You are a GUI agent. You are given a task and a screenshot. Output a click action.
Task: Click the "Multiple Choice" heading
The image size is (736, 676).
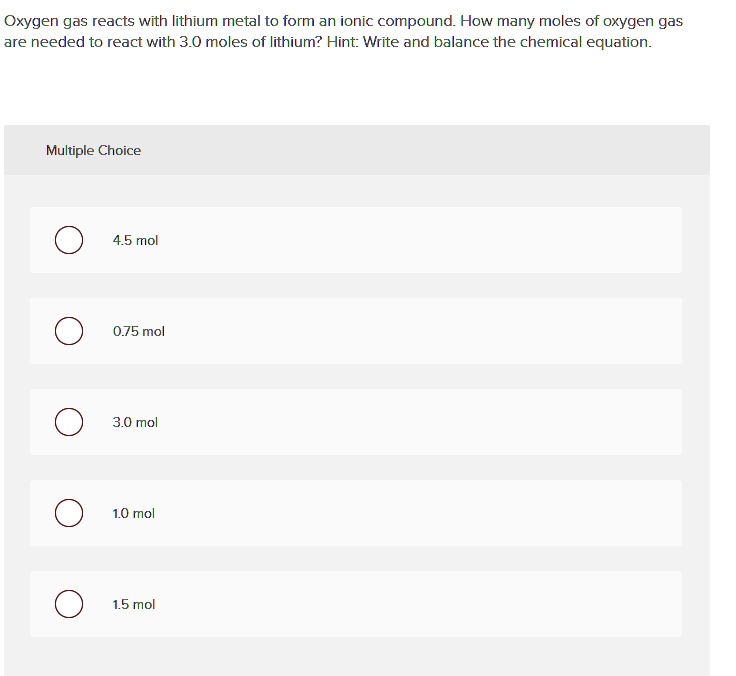coord(93,150)
